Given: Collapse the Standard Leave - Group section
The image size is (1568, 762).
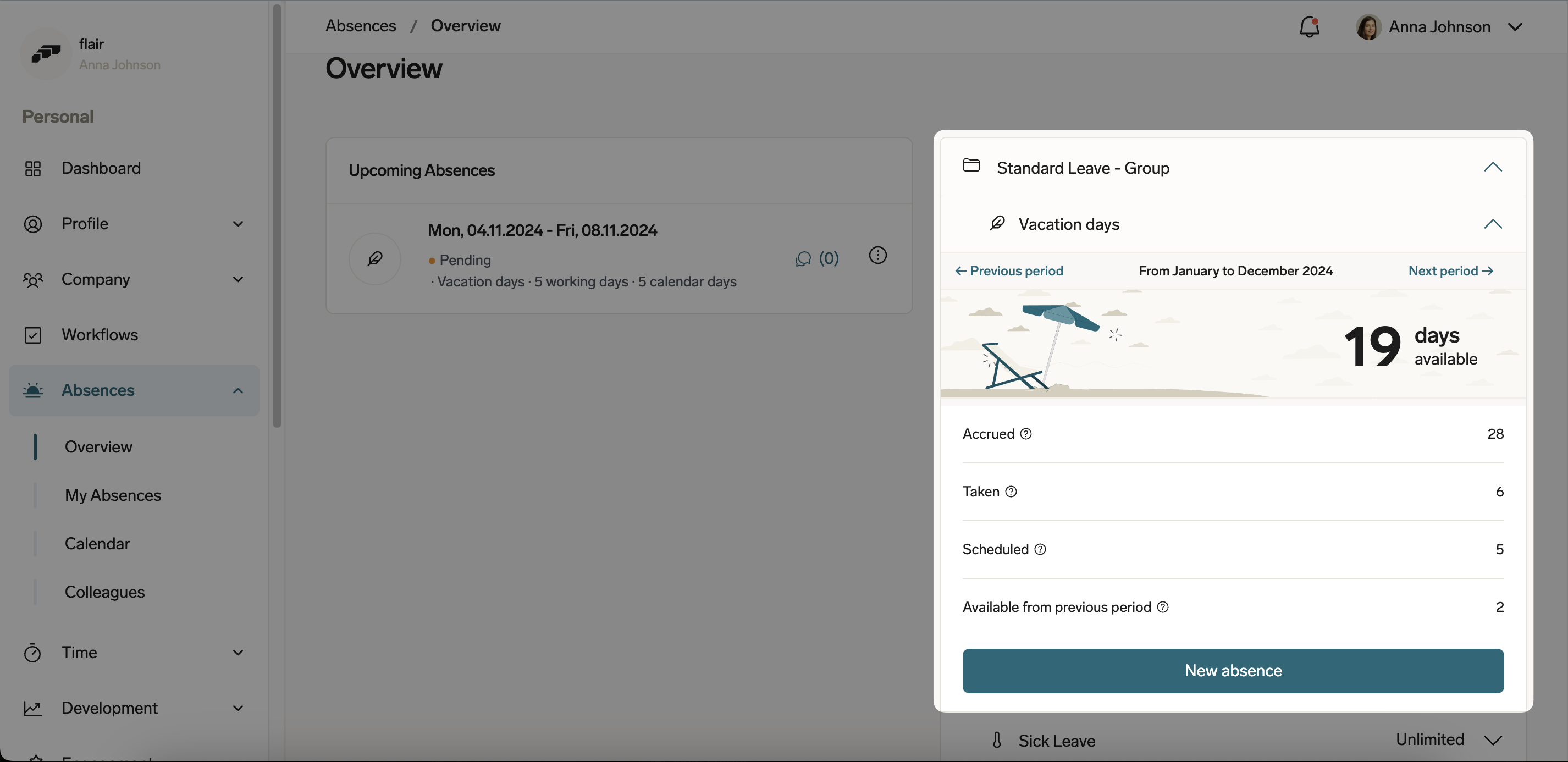Looking at the screenshot, I should pos(1493,167).
